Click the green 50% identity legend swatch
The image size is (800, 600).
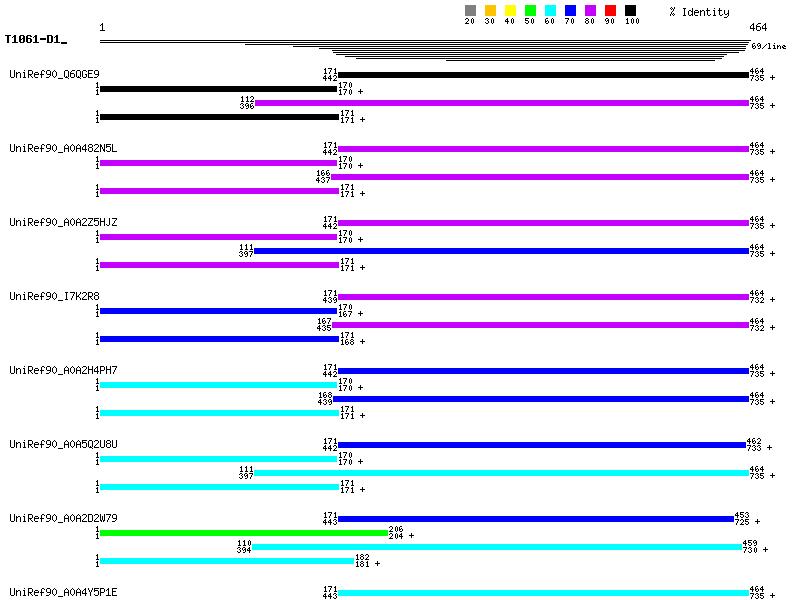[x=530, y=11]
